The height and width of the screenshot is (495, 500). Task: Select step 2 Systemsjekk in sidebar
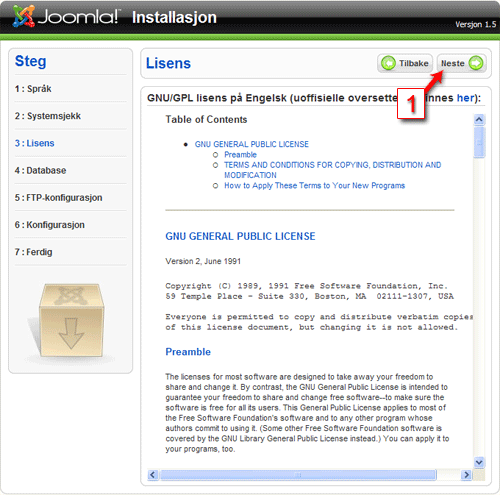pos(48,116)
